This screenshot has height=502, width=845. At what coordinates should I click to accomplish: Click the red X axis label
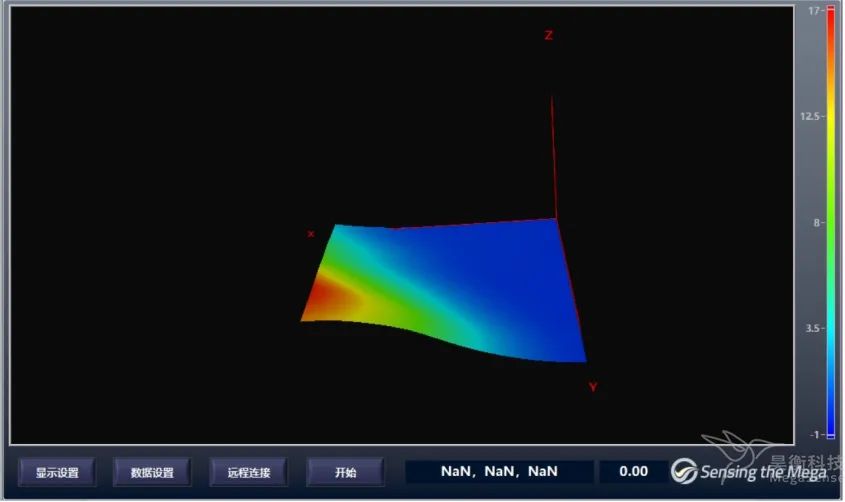pos(311,234)
